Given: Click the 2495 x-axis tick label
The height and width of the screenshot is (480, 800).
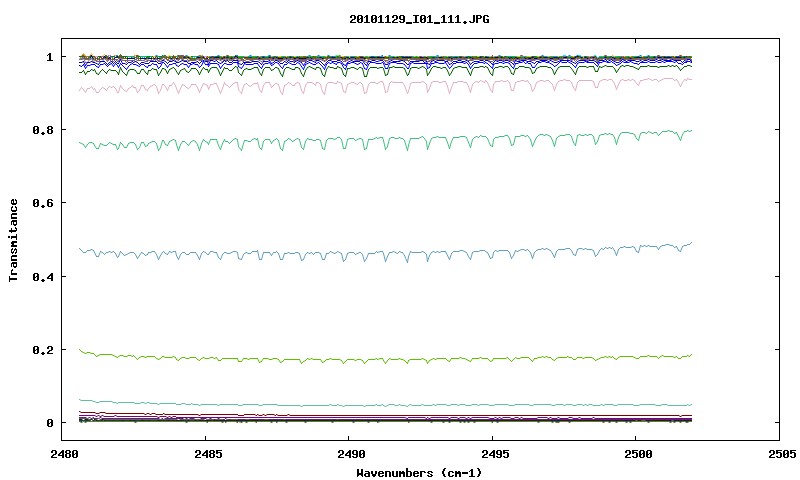Looking at the screenshot, I should tap(495, 454).
